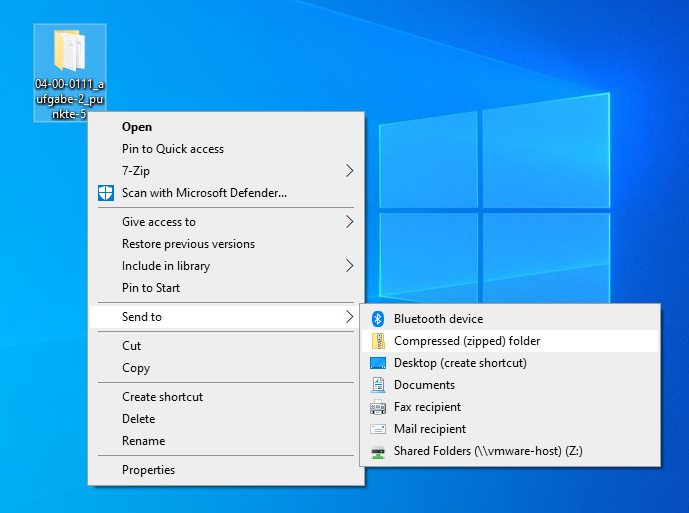
Task: Click the Shared Folders network drive icon
Action: point(378,451)
